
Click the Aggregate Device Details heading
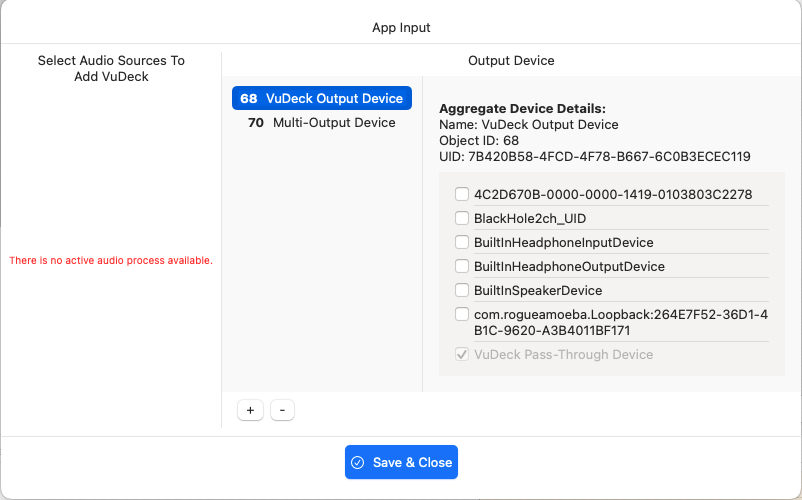click(523, 108)
